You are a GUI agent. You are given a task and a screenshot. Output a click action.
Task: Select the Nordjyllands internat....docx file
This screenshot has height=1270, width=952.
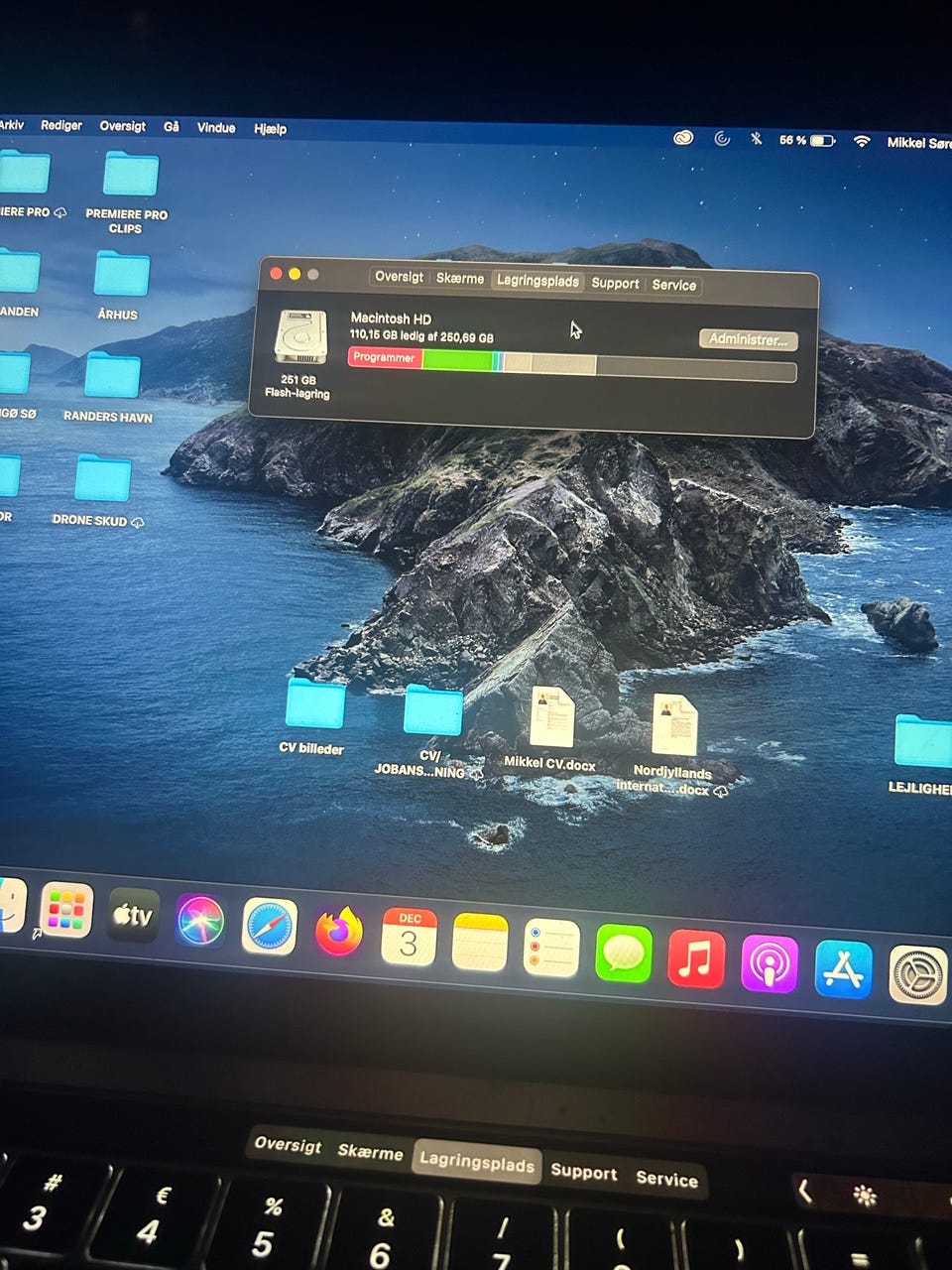coord(674,745)
